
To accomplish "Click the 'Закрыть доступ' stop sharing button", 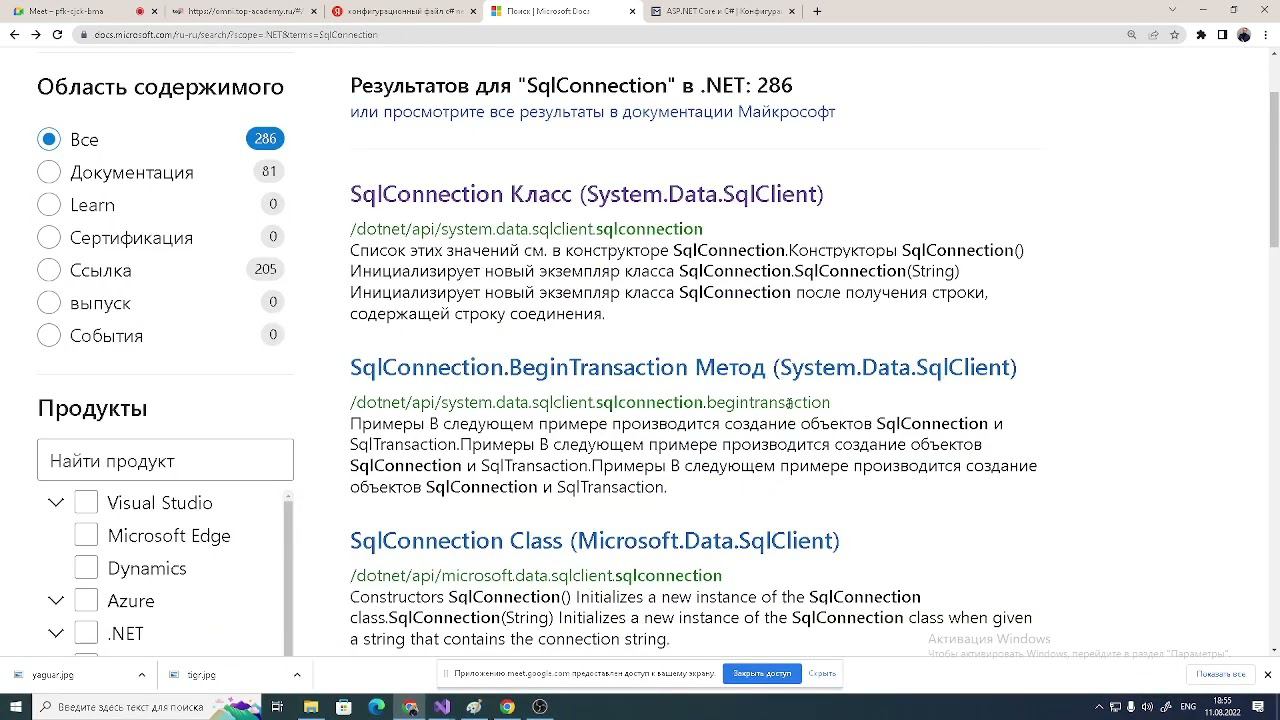I will click(x=762, y=673).
